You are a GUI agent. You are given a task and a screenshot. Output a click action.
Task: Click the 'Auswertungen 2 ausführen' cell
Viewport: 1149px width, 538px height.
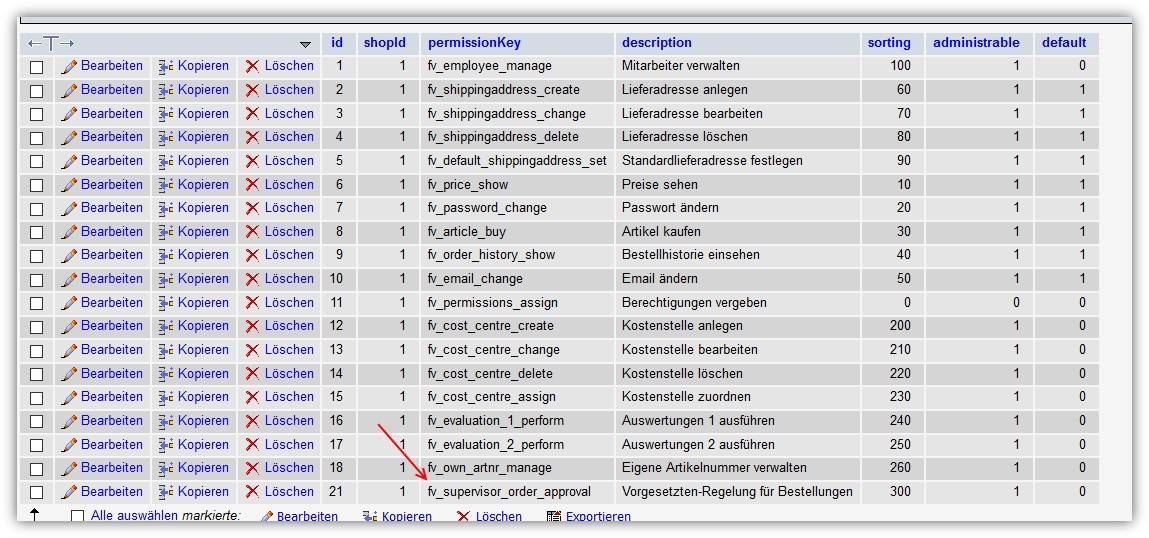[737, 445]
